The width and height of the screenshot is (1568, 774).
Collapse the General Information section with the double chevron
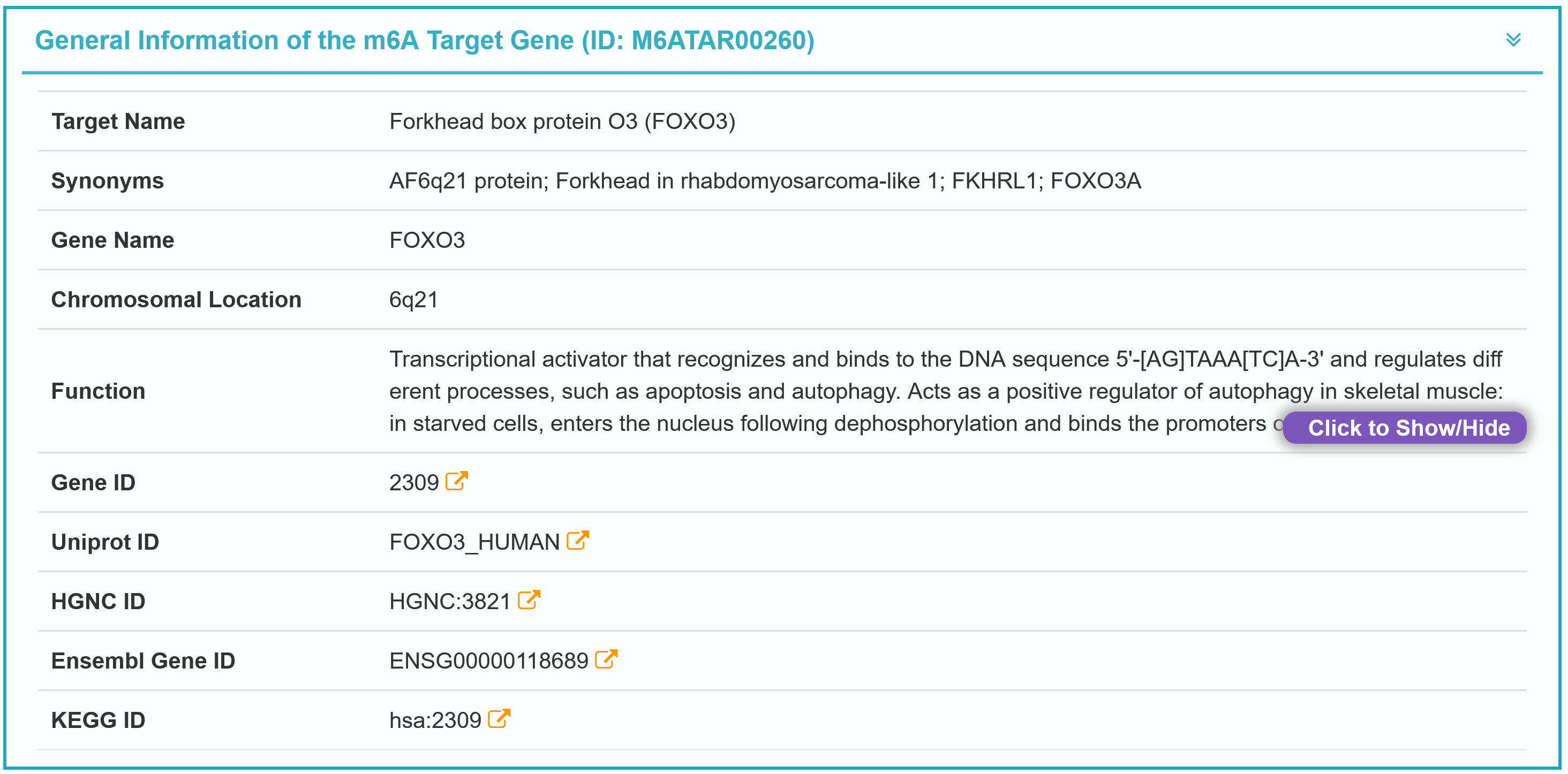pyautogui.click(x=1513, y=40)
